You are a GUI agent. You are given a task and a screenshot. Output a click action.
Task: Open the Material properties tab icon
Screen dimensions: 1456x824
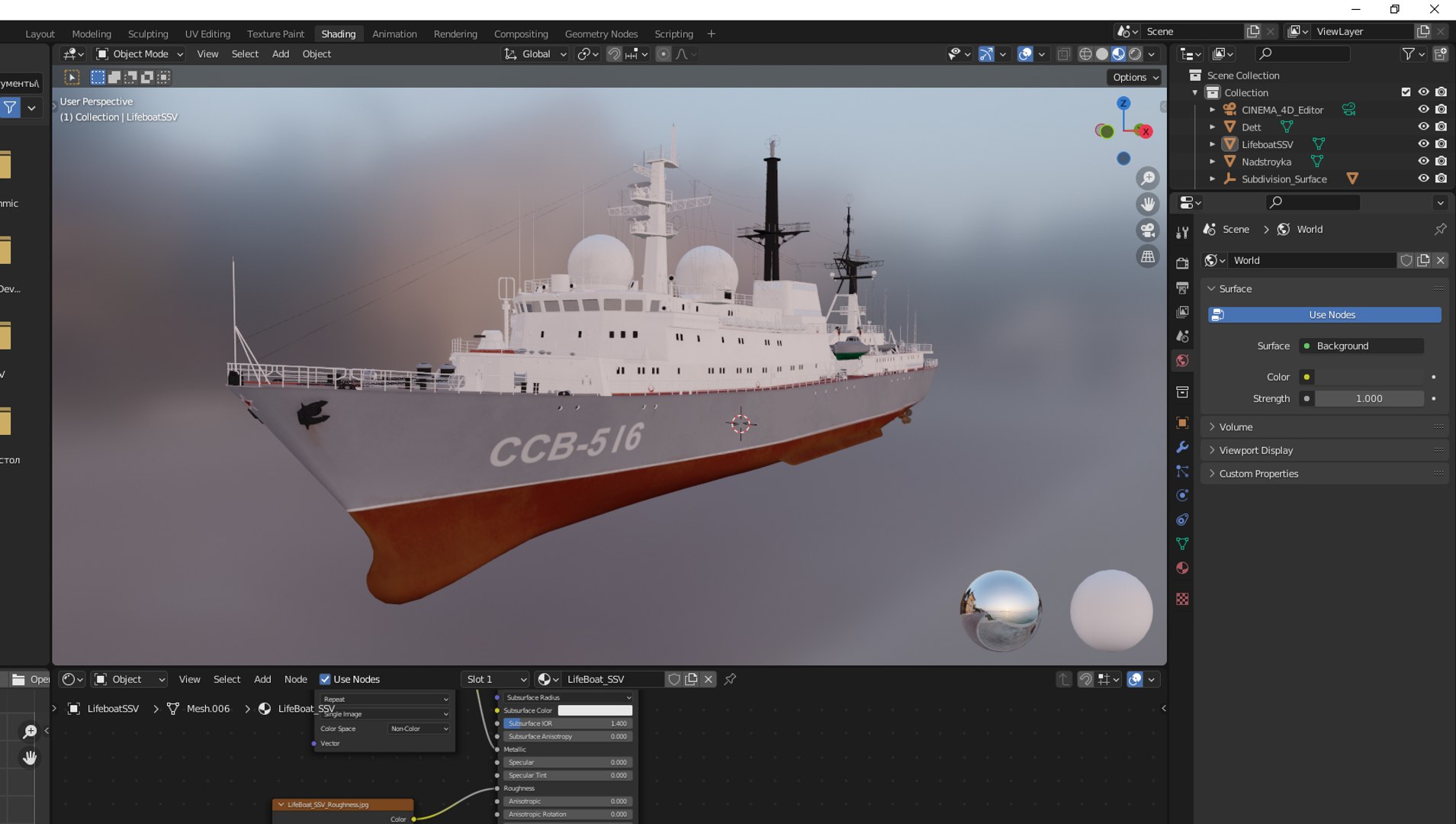(1182, 568)
